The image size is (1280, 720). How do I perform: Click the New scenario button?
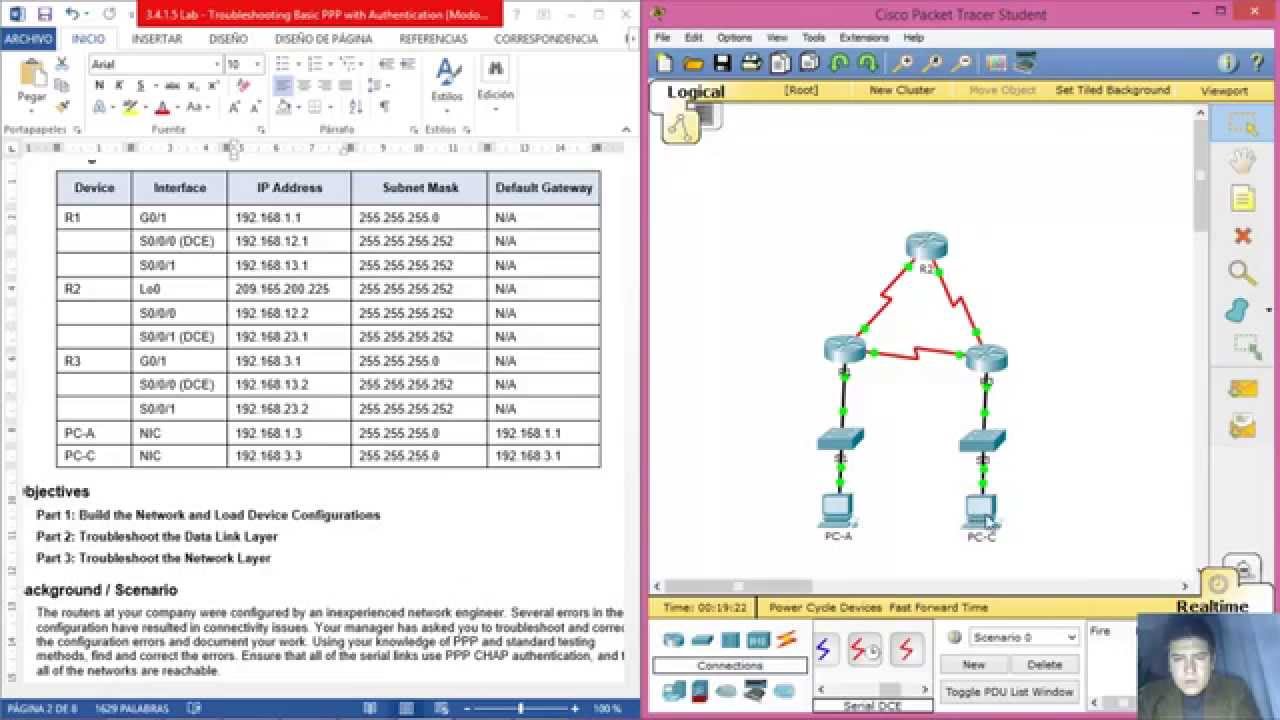pyautogui.click(x=973, y=664)
